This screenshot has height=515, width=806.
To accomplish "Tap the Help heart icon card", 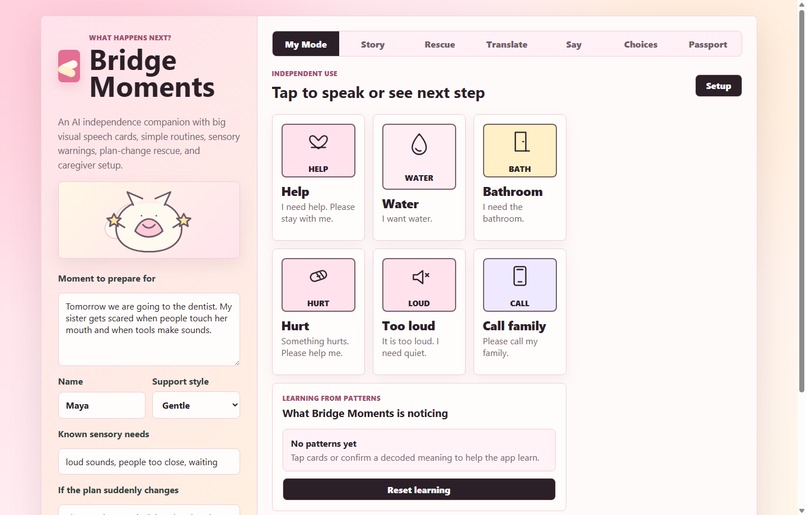I will pyautogui.click(x=318, y=151).
